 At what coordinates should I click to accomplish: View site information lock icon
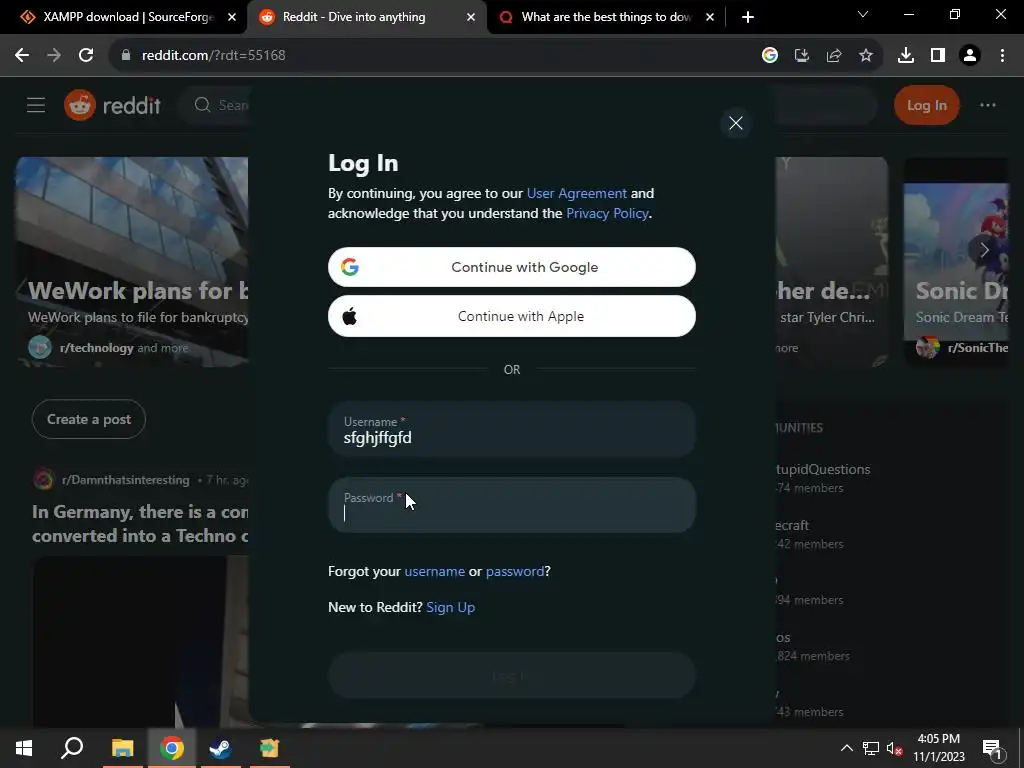126,56
